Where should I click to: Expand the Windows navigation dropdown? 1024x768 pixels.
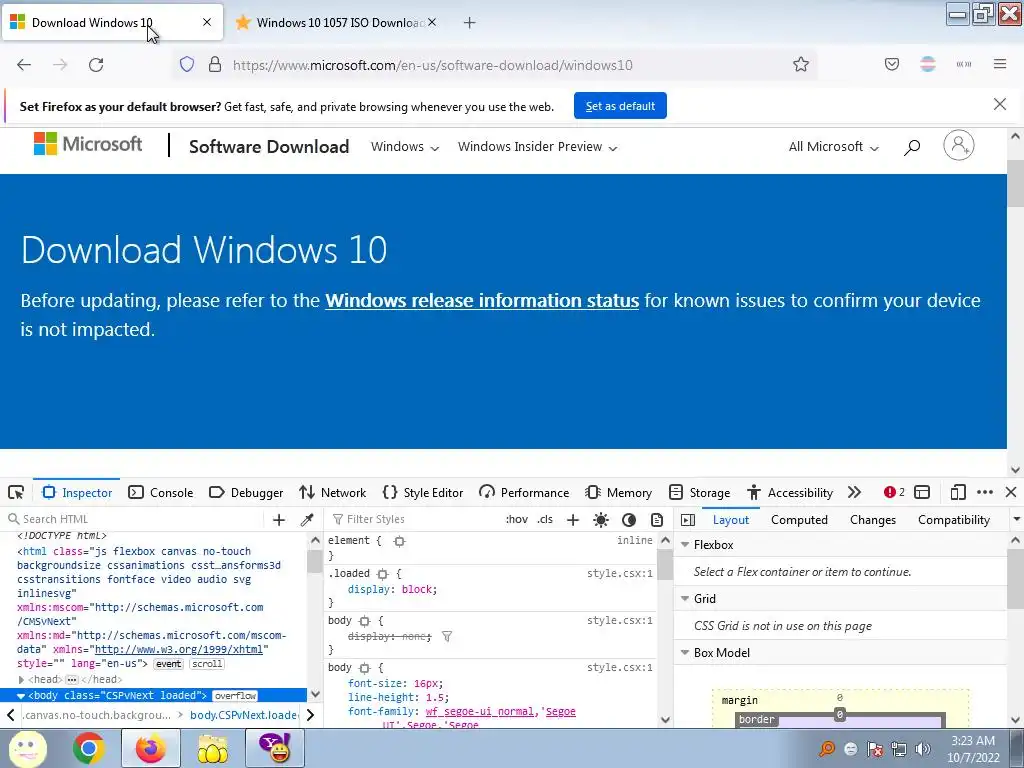coord(405,147)
